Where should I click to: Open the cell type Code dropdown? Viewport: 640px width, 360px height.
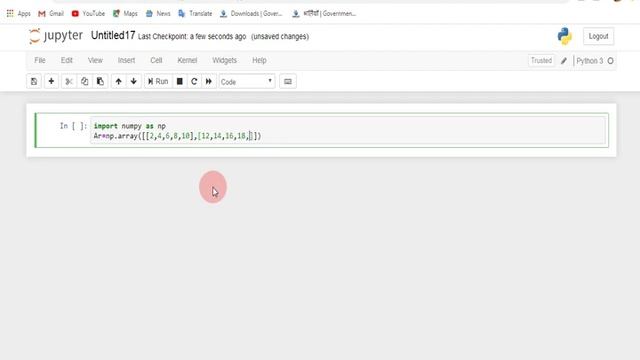pyautogui.click(x=247, y=82)
